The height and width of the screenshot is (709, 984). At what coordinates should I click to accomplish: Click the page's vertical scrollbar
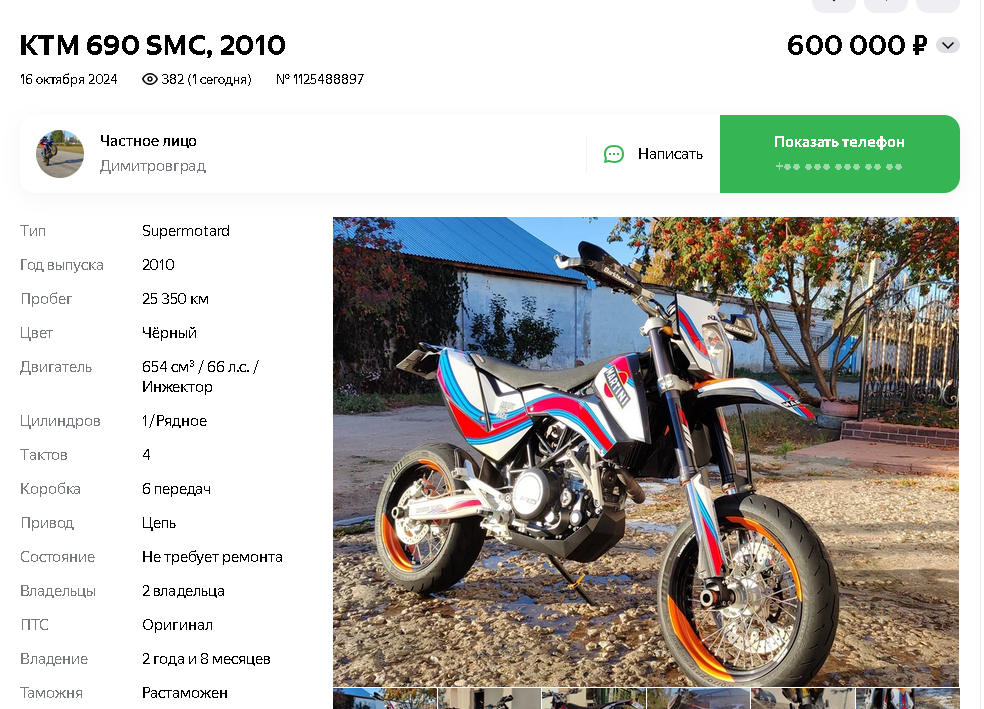point(981,354)
